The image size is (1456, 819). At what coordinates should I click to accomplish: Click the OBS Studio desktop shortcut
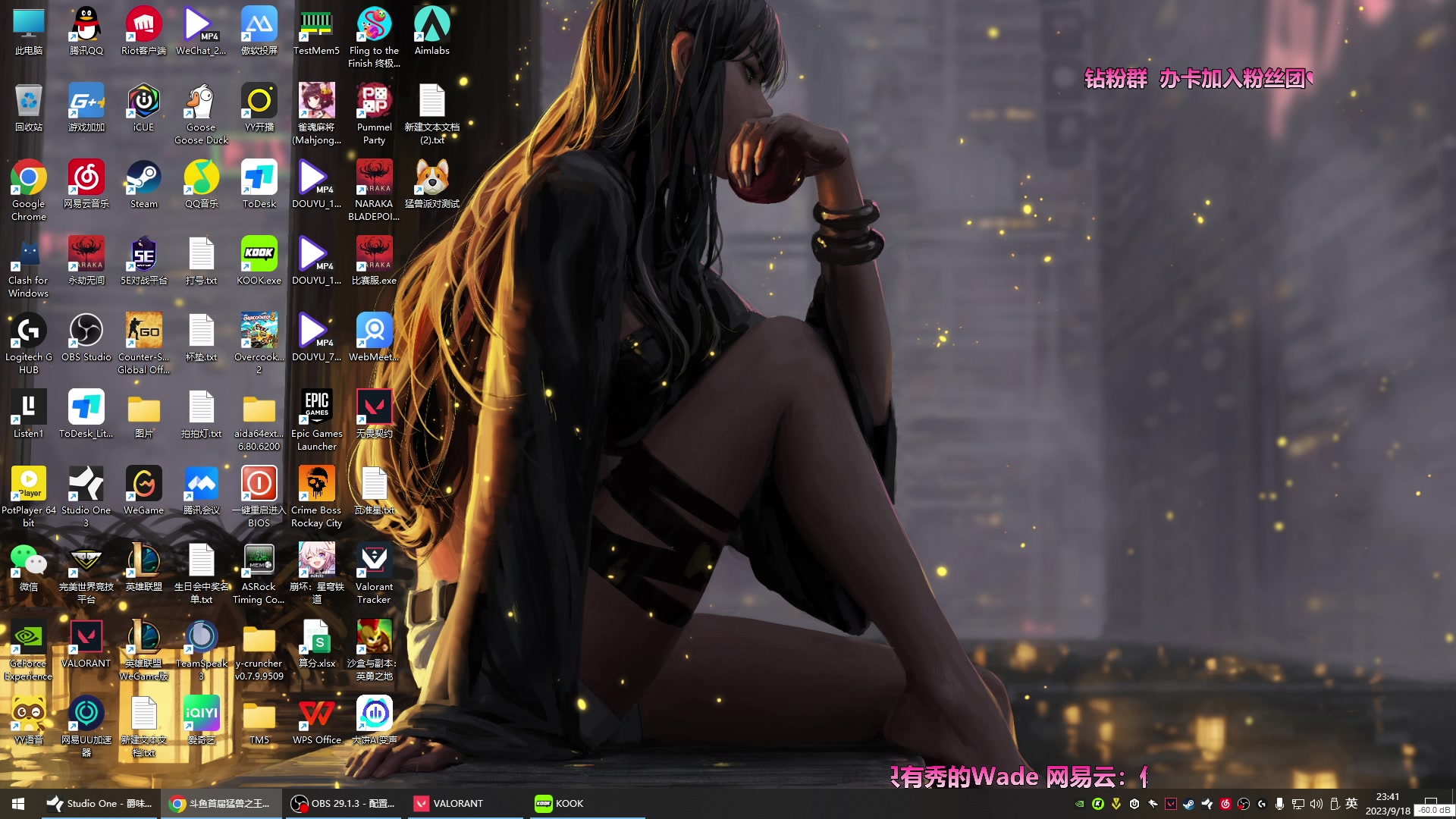pyautogui.click(x=86, y=337)
